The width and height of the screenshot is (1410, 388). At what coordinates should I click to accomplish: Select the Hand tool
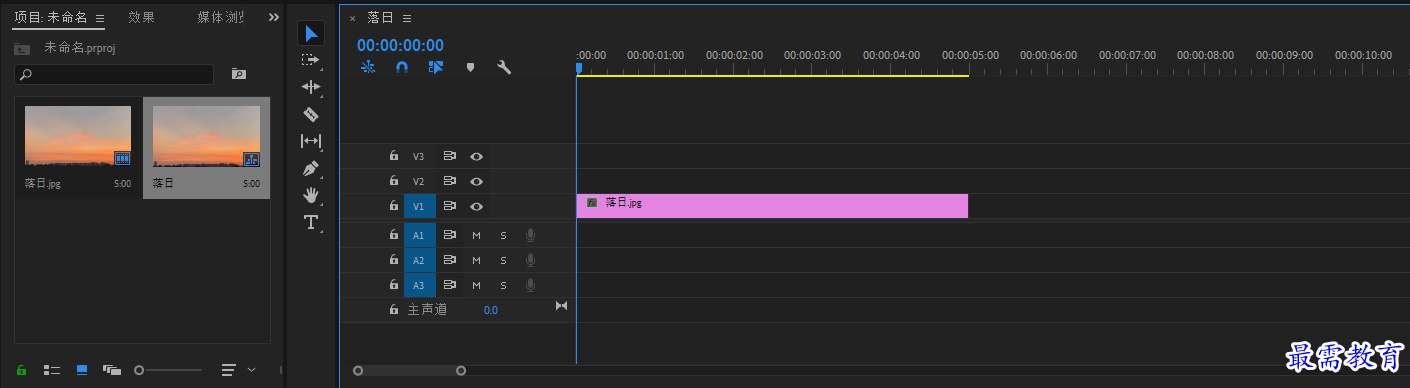tap(311, 195)
